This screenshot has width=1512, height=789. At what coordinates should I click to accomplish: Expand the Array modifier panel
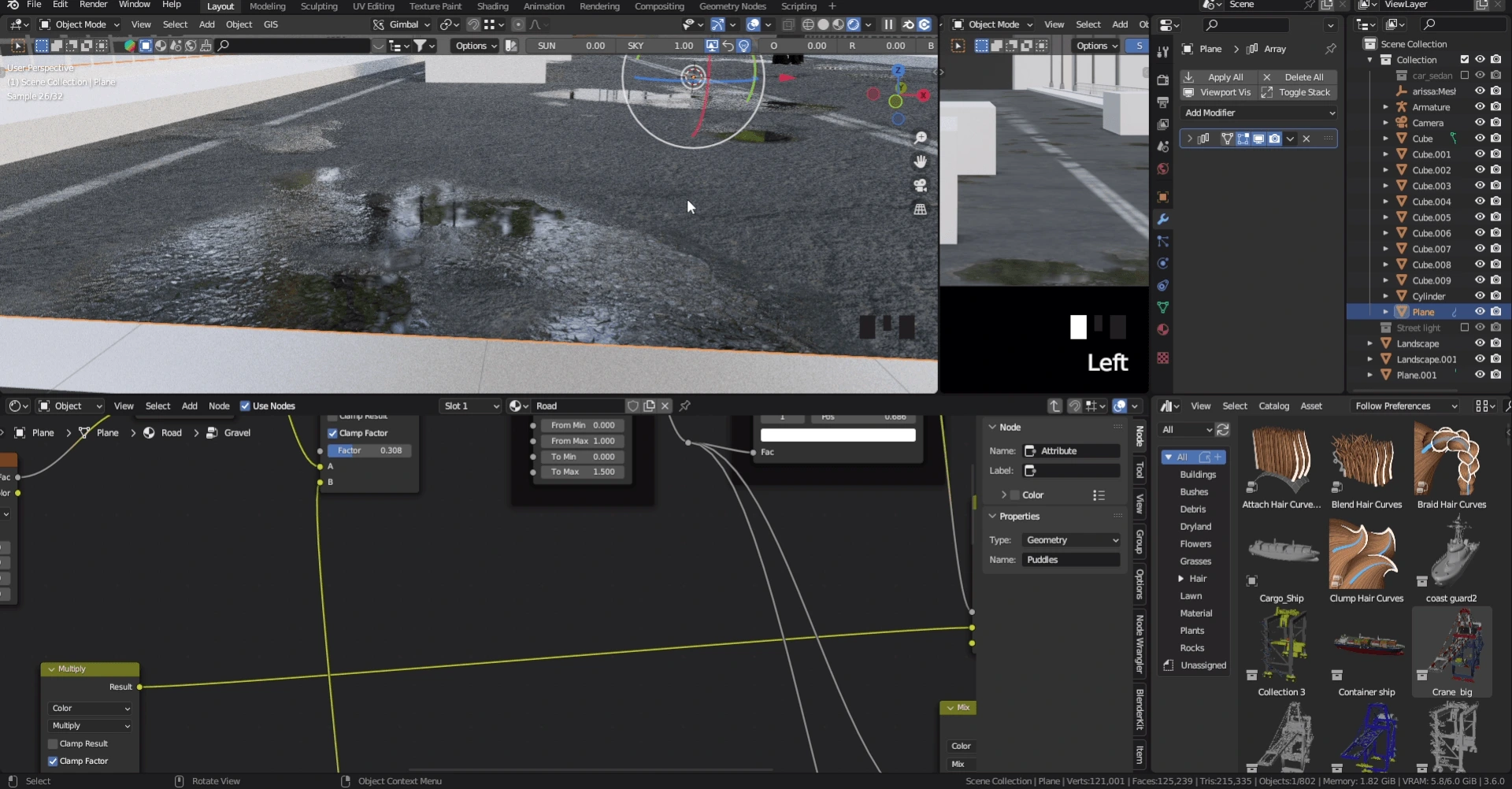(x=1190, y=139)
